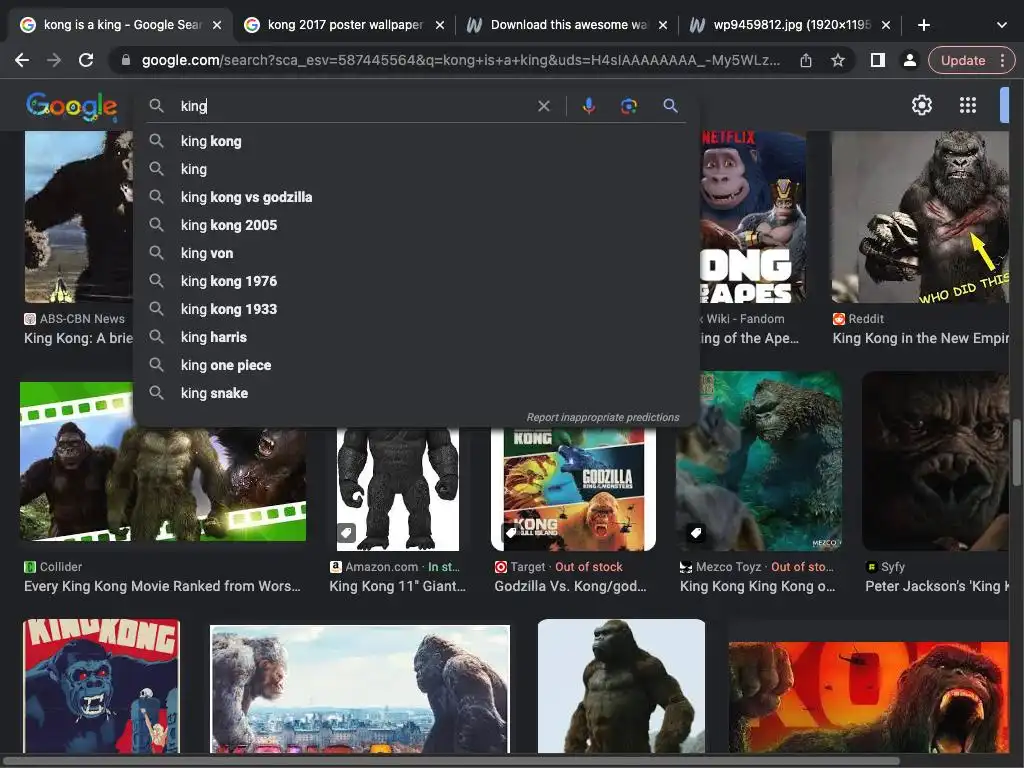Click the Amazon product tag icon
1024x768 pixels.
click(347, 533)
